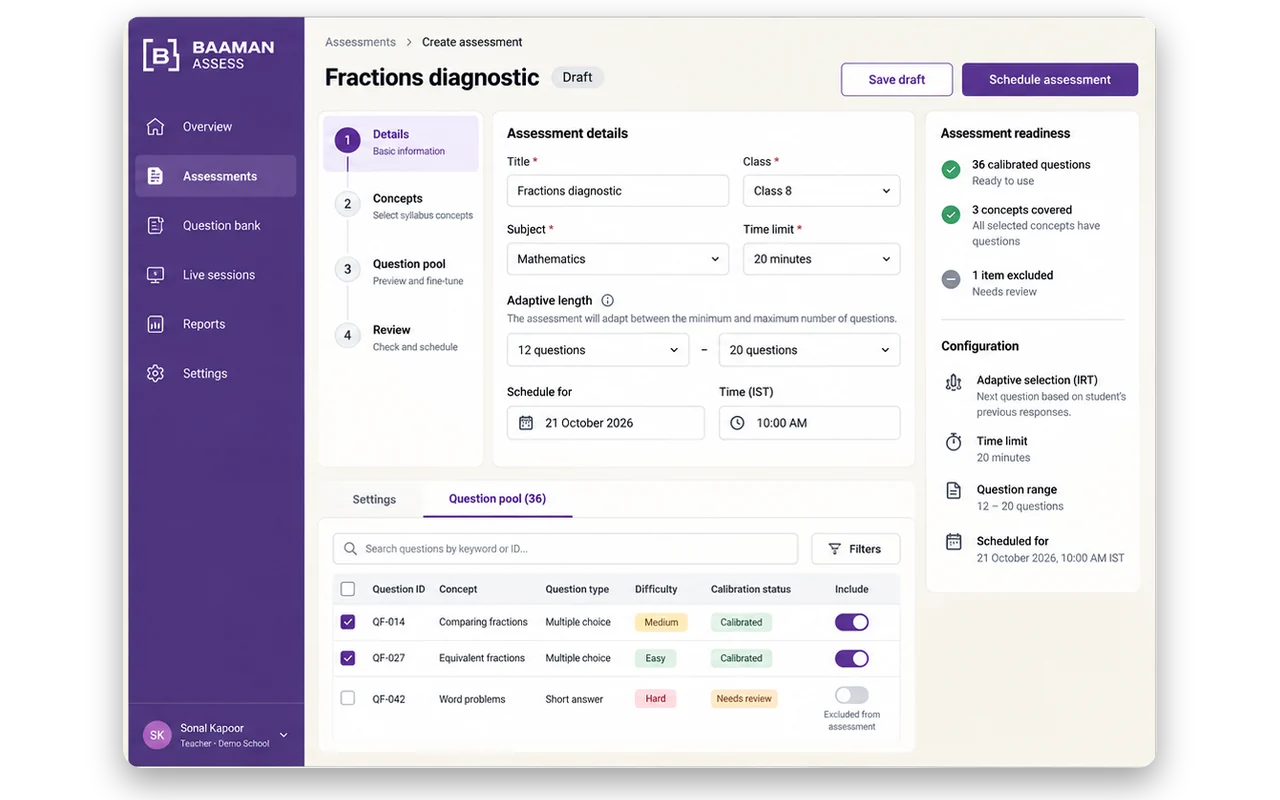Open the 12 questions minimum dropdown
The width and height of the screenshot is (1280, 800).
coord(598,350)
